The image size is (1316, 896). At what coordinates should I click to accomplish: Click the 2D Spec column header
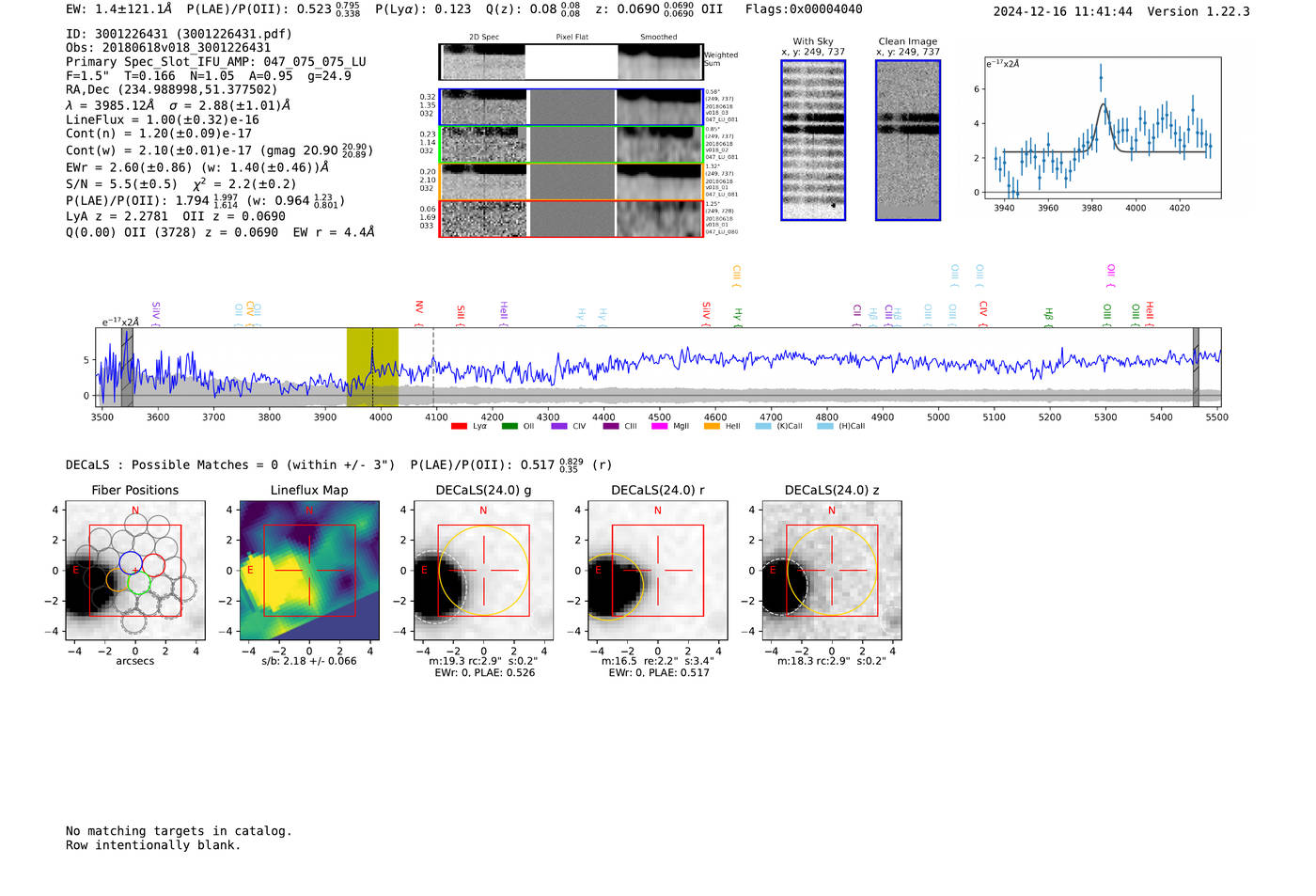click(x=484, y=37)
